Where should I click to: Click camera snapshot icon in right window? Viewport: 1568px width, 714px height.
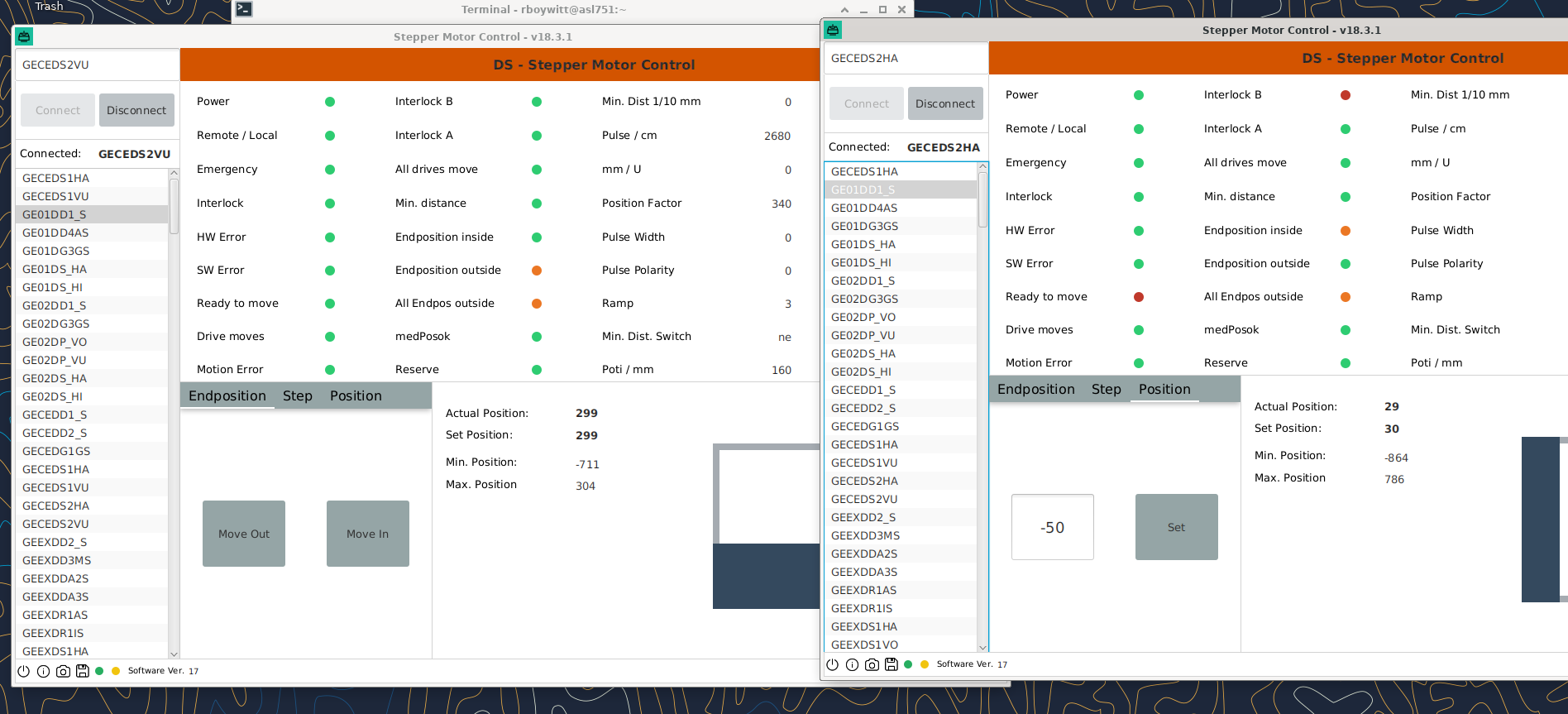pyautogui.click(x=872, y=664)
